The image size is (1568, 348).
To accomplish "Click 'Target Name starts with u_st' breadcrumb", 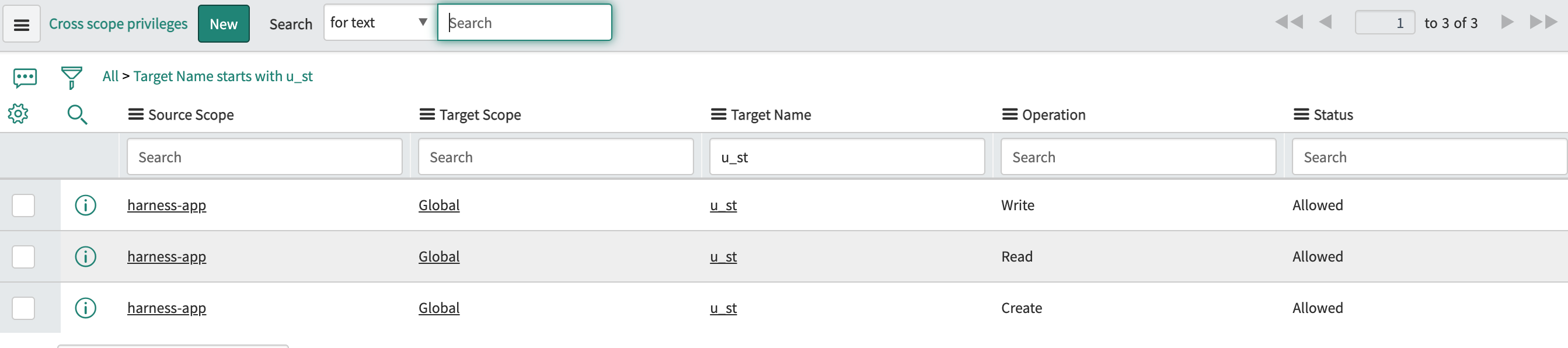I will point(223,76).
